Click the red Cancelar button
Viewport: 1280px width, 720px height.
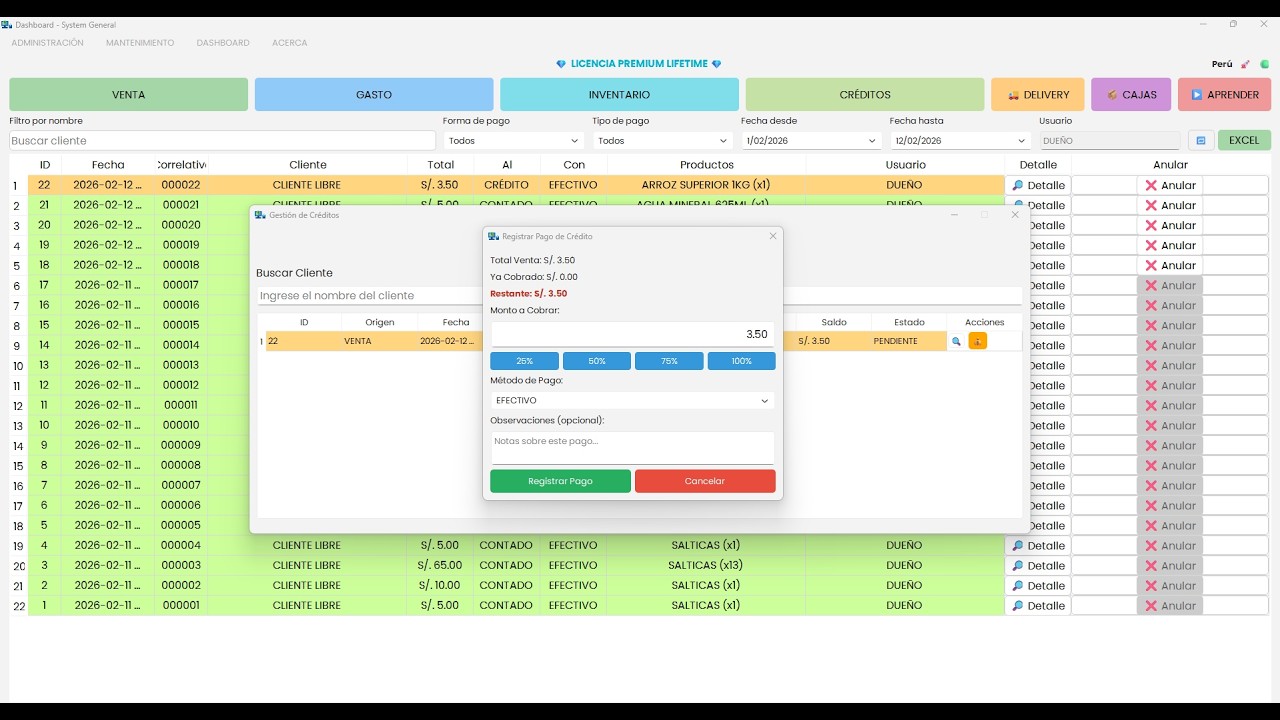coord(705,481)
